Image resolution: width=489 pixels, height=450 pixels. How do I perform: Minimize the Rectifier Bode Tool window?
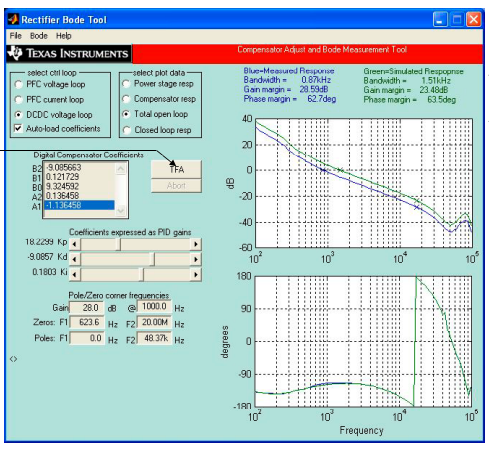tap(440, 19)
